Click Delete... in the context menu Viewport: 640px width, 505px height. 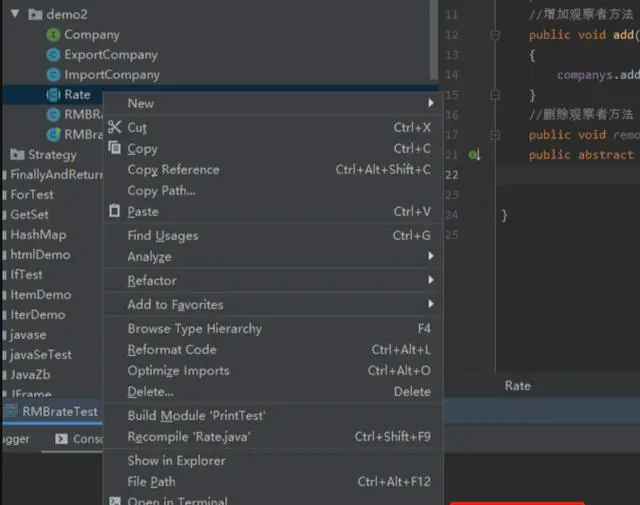(150, 392)
